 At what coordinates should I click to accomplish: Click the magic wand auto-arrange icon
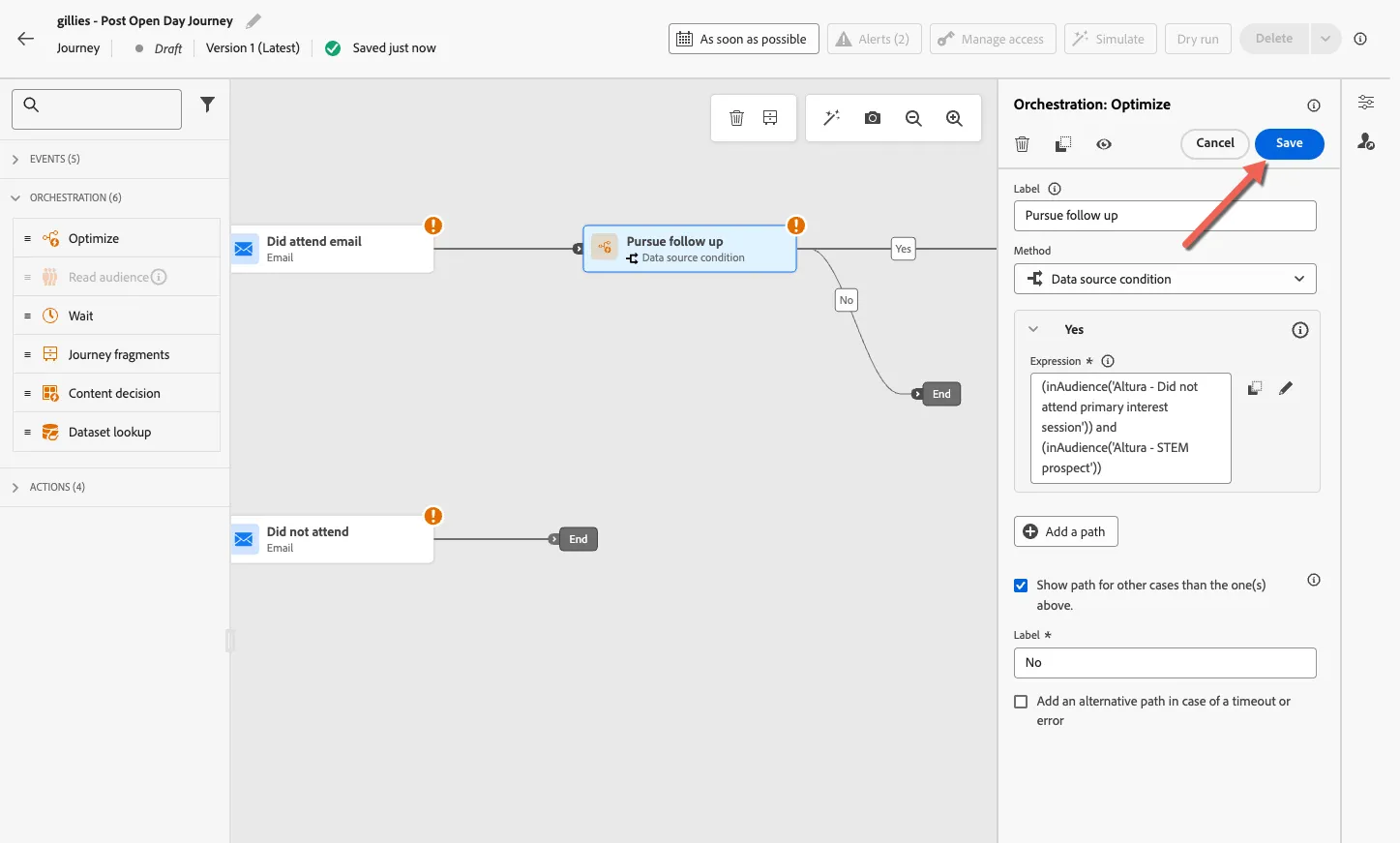click(831, 118)
